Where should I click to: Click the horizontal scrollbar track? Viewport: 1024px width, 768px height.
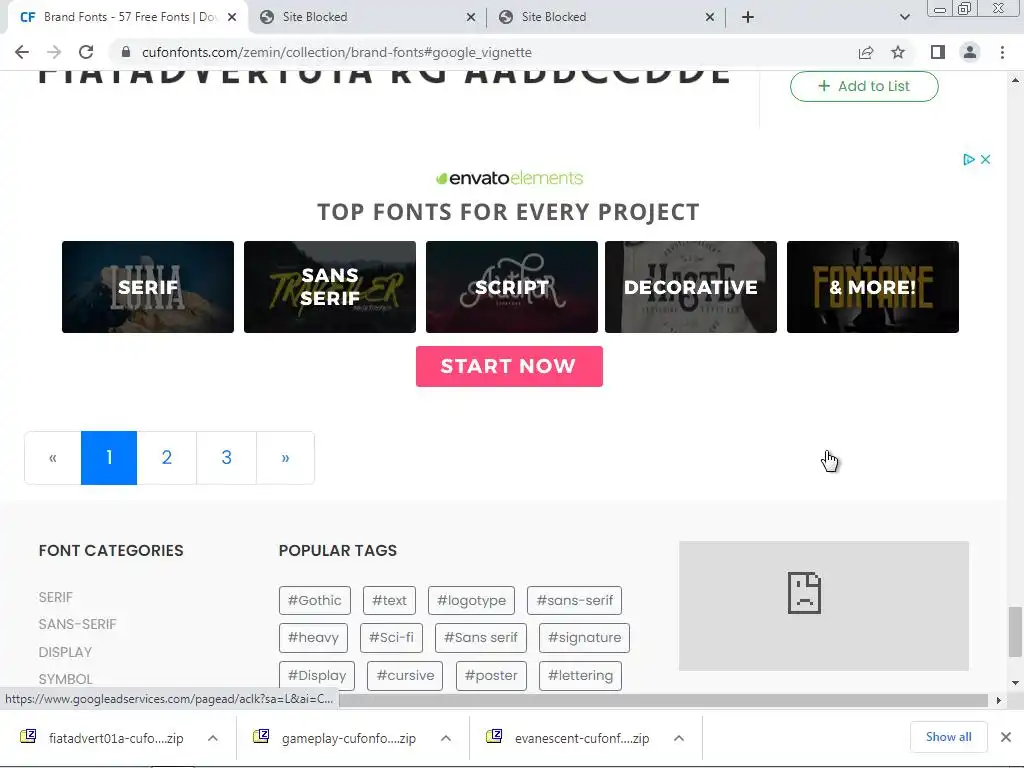pos(663,700)
